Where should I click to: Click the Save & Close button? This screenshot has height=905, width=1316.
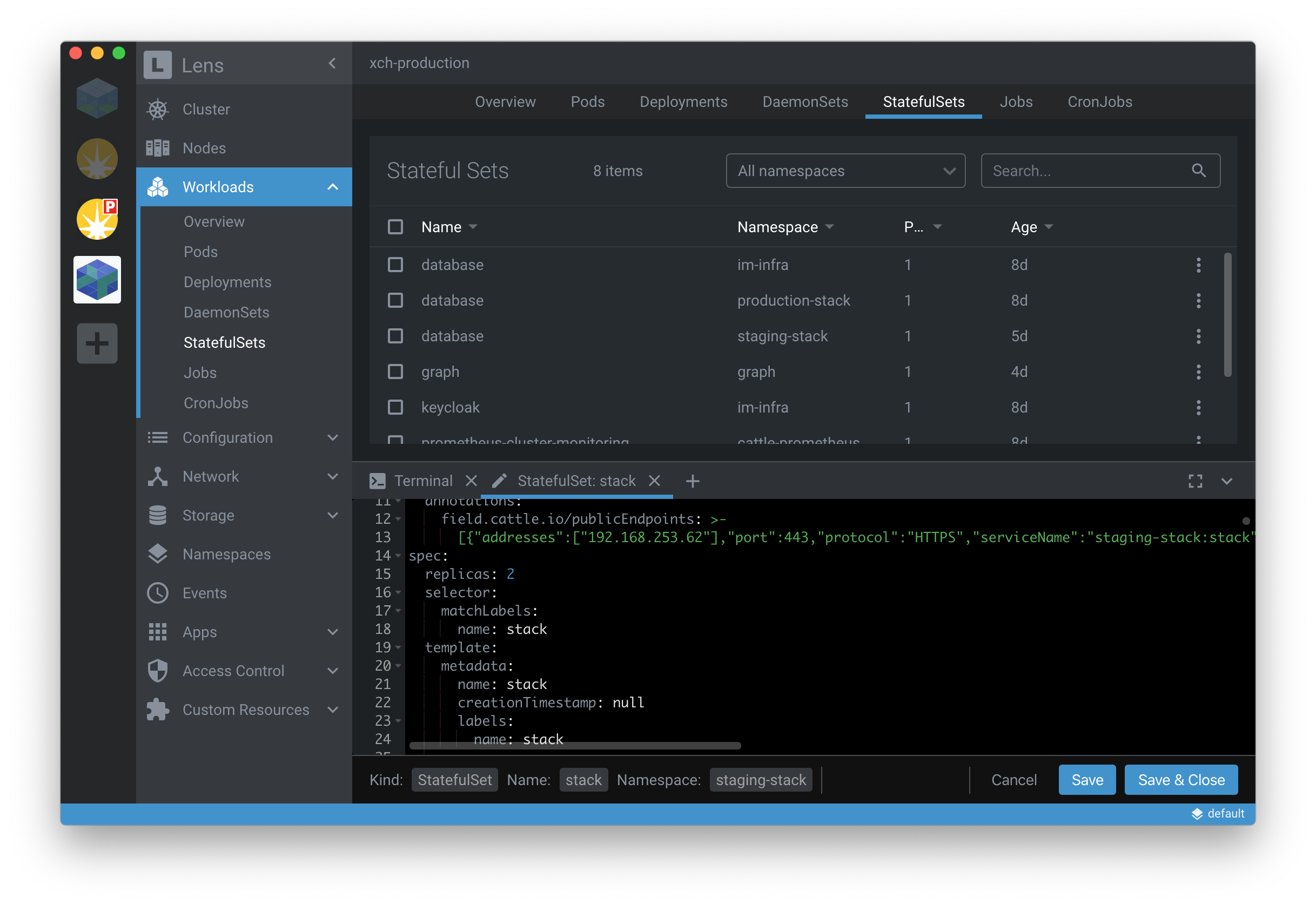(1181, 780)
